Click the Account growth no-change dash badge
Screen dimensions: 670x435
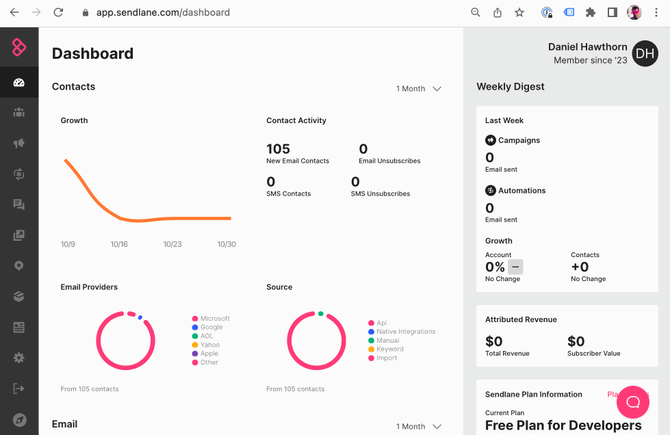tap(515, 267)
